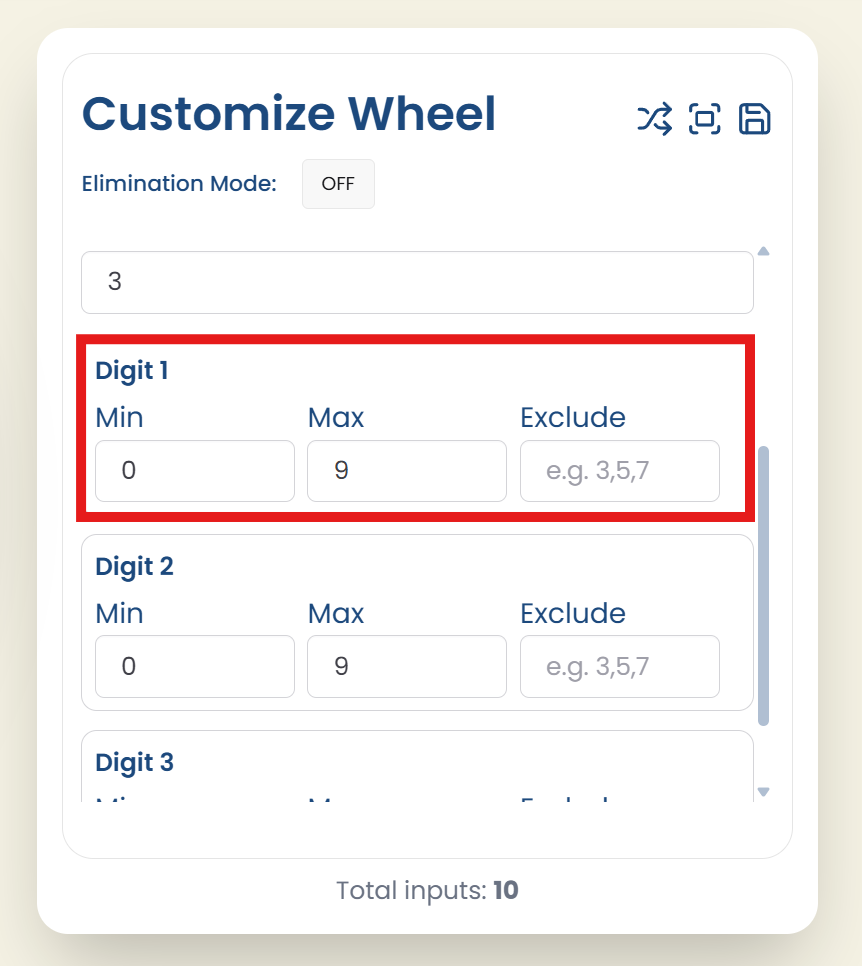Click the Max field for Digit 1
Image resolution: width=862 pixels, height=966 pixels.
pos(406,470)
